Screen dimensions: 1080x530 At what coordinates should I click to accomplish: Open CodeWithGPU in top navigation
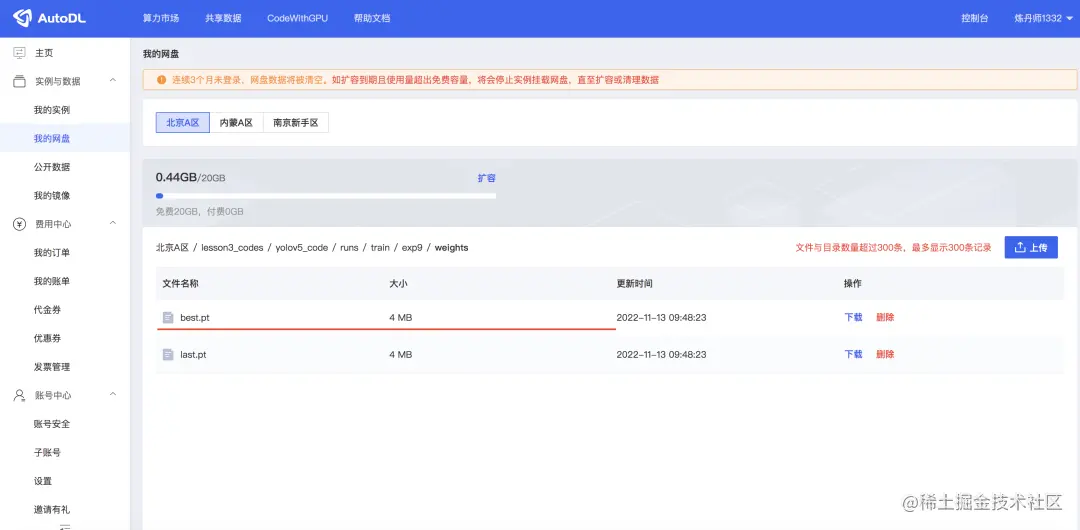[298, 19]
